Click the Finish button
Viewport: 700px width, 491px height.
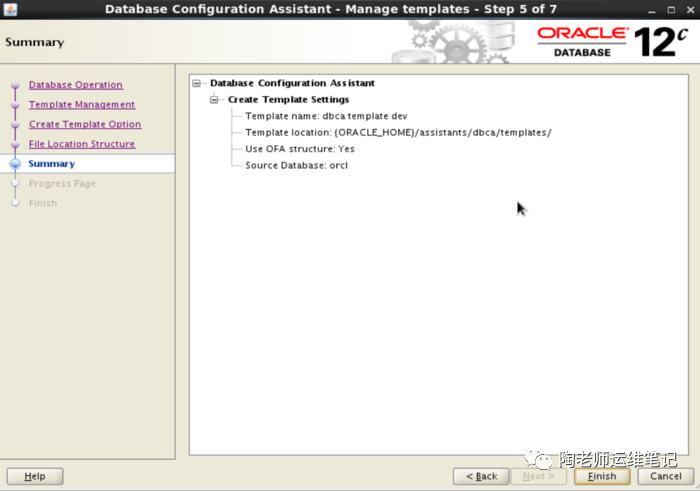pyautogui.click(x=602, y=476)
